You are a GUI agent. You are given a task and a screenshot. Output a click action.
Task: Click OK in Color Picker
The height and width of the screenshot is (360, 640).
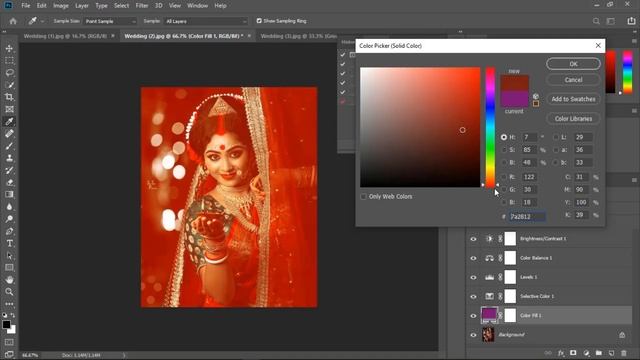tap(573, 64)
